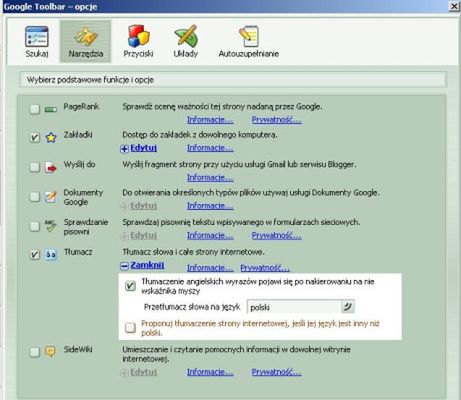Image resolution: width=461 pixels, height=400 pixels.
Task: Click the PageRank feature label
Action: coord(81,107)
